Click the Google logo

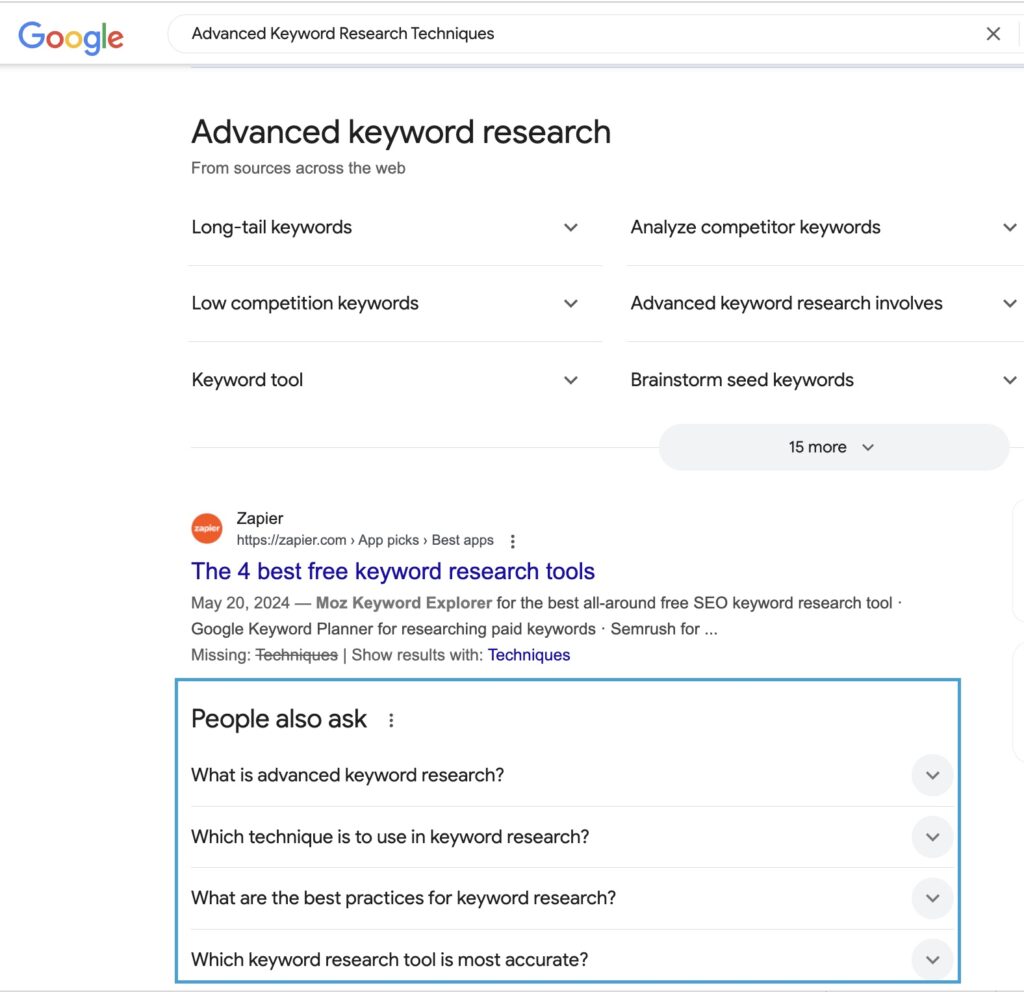(x=70, y=38)
